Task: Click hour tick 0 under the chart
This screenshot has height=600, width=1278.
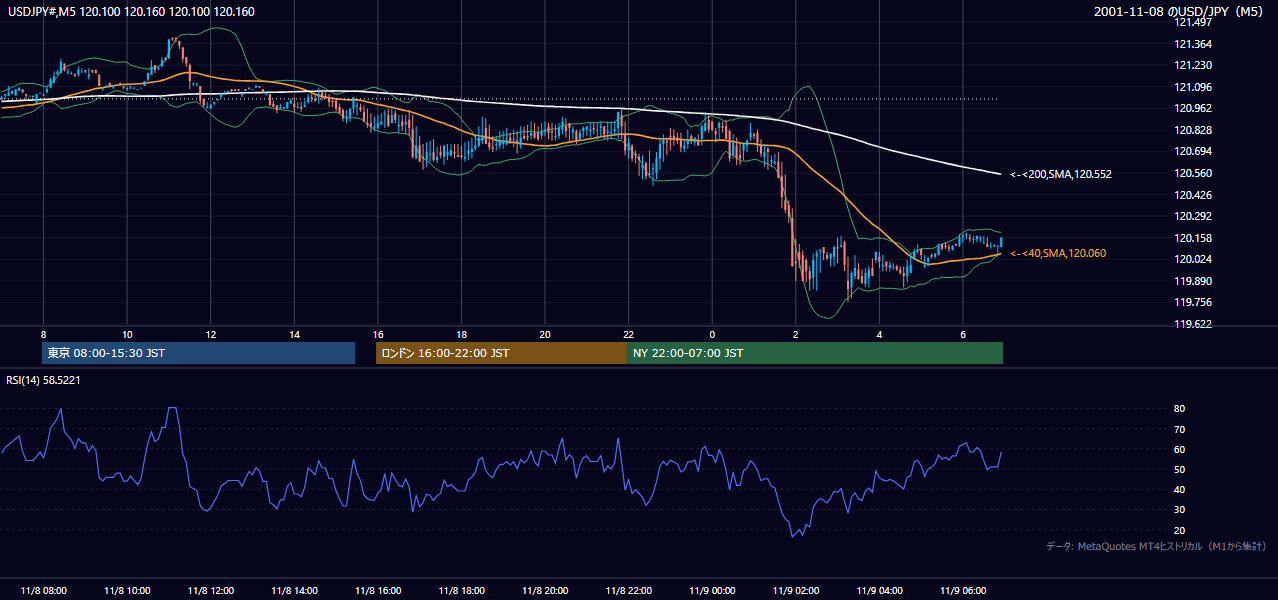Action: [x=712, y=334]
